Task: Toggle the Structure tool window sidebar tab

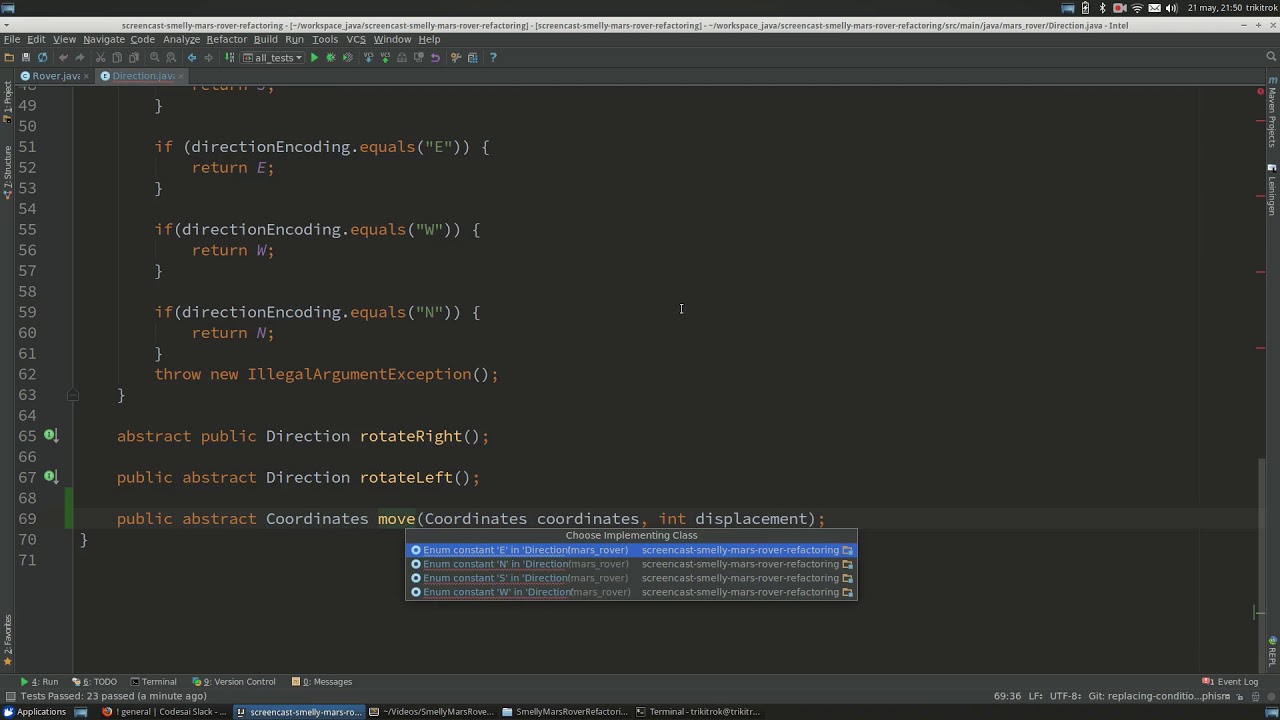Action: [7, 171]
